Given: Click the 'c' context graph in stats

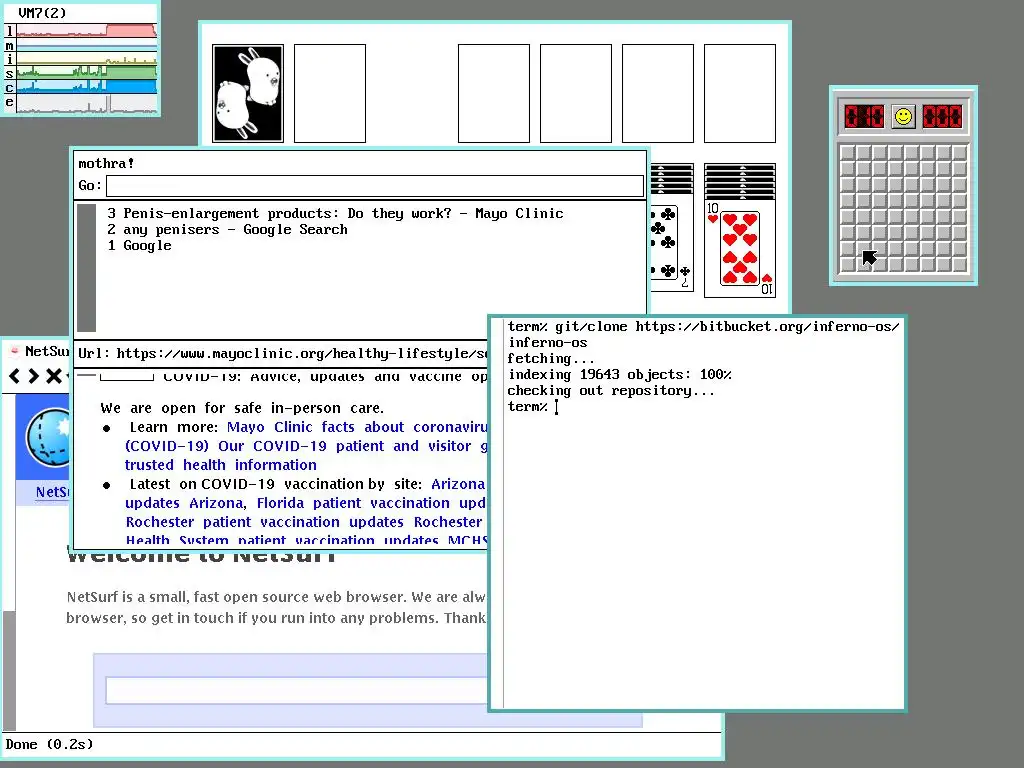Looking at the screenshot, I should click(86, 87).
